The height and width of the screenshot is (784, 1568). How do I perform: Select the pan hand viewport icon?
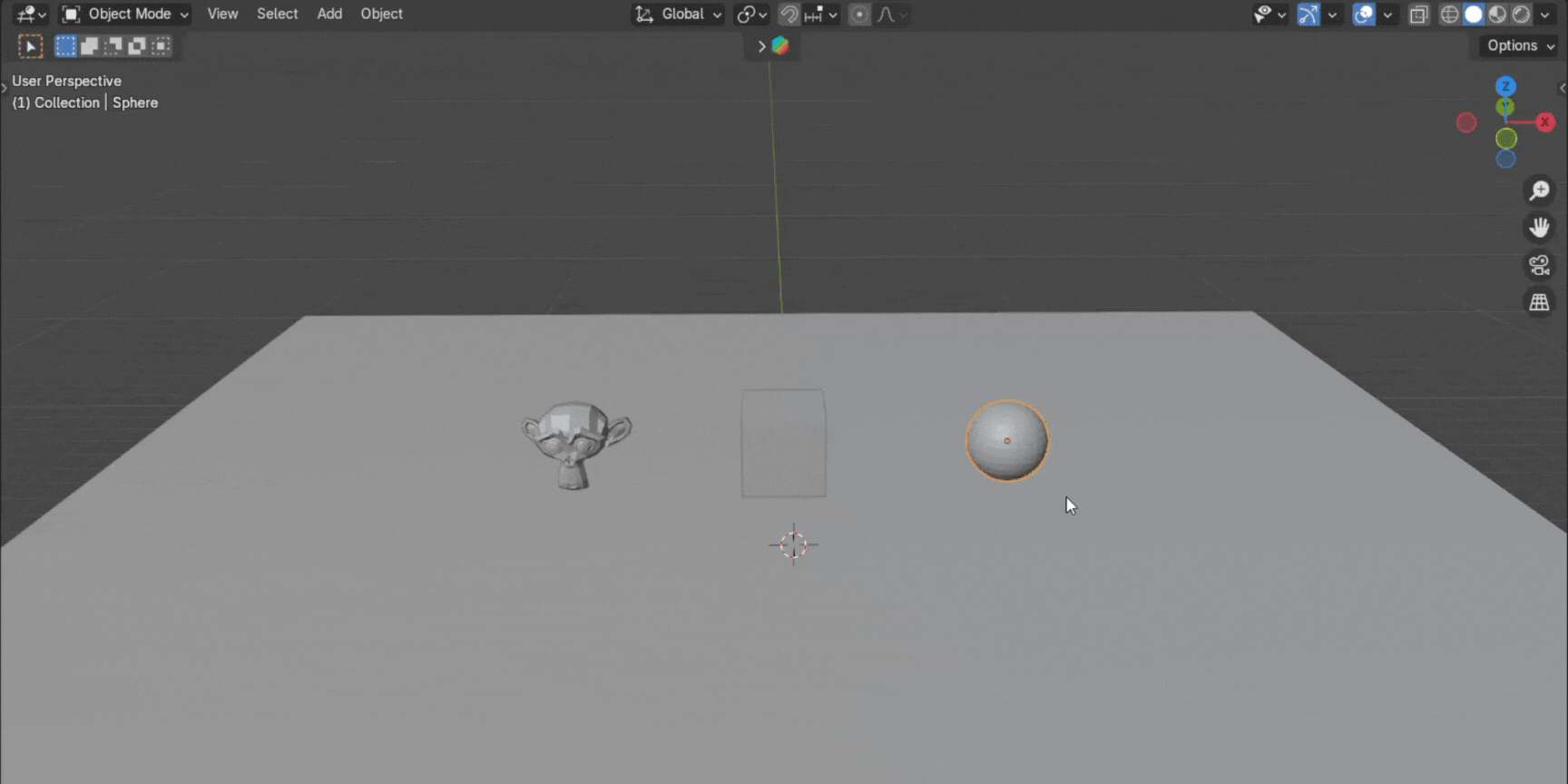pos(1539,228)
